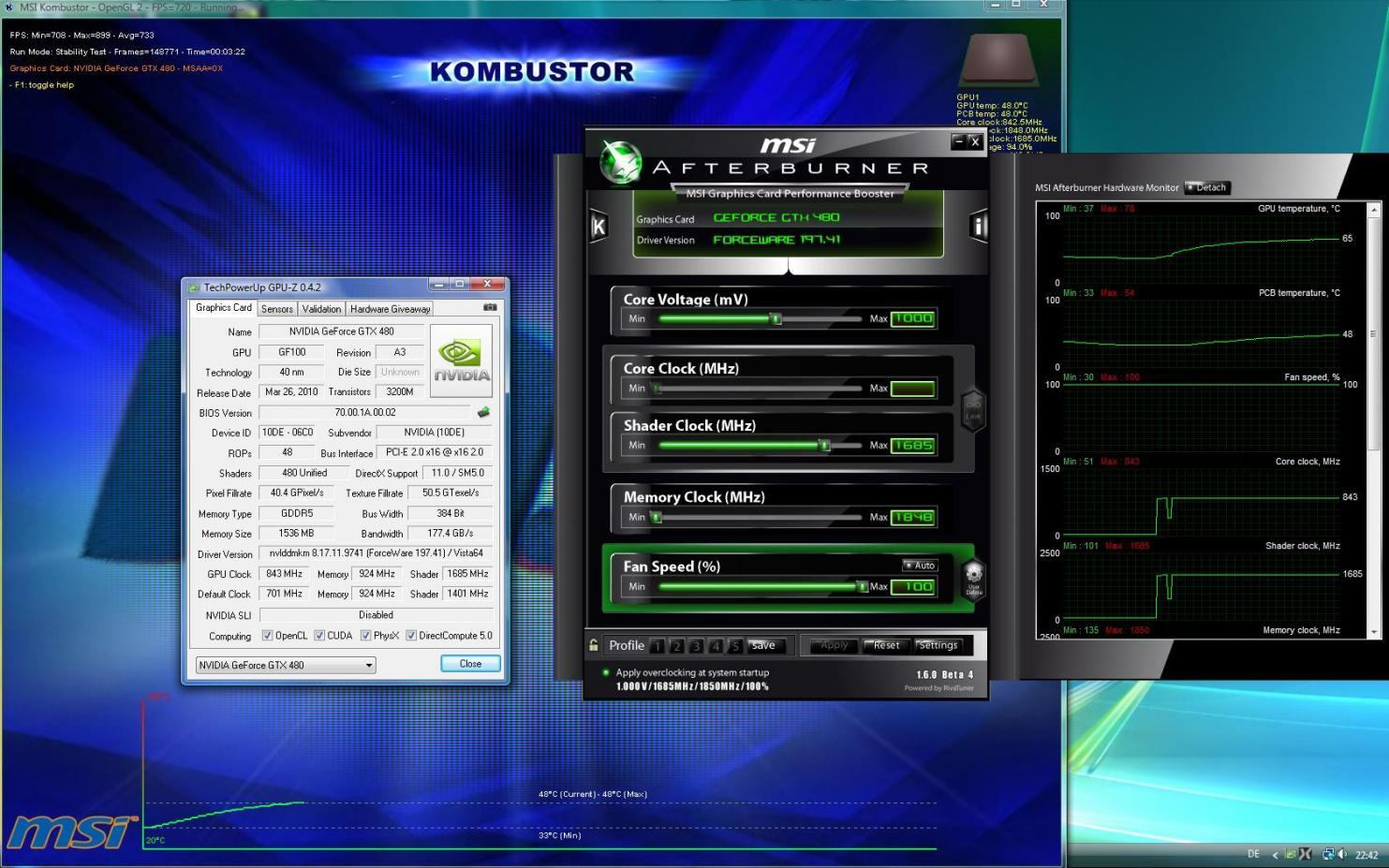Click the Apply button in Afterburner

tap(834, 645)
